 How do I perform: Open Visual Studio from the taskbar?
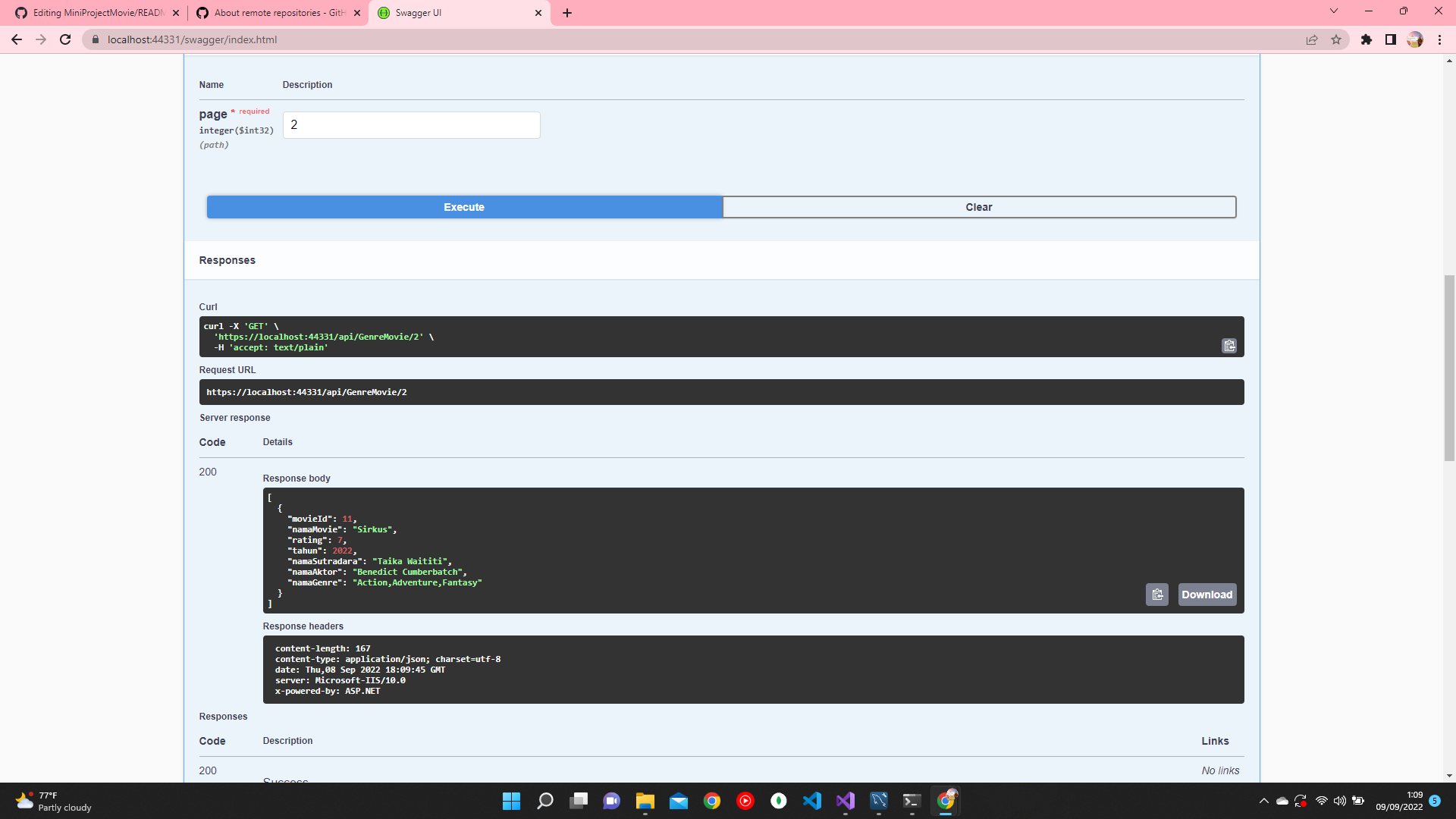846,801
